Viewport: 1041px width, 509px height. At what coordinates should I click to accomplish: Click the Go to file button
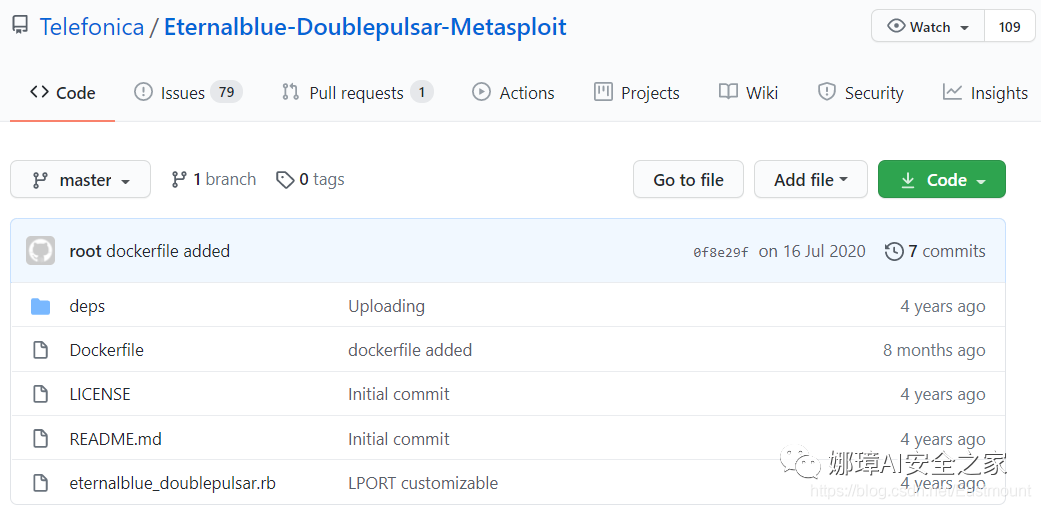pos(688,179)
